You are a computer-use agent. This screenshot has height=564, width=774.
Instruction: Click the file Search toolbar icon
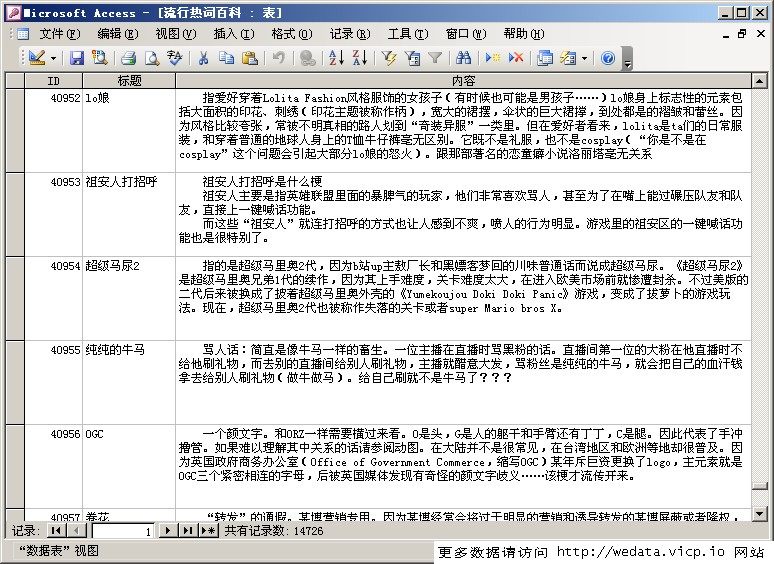(100, 58)
